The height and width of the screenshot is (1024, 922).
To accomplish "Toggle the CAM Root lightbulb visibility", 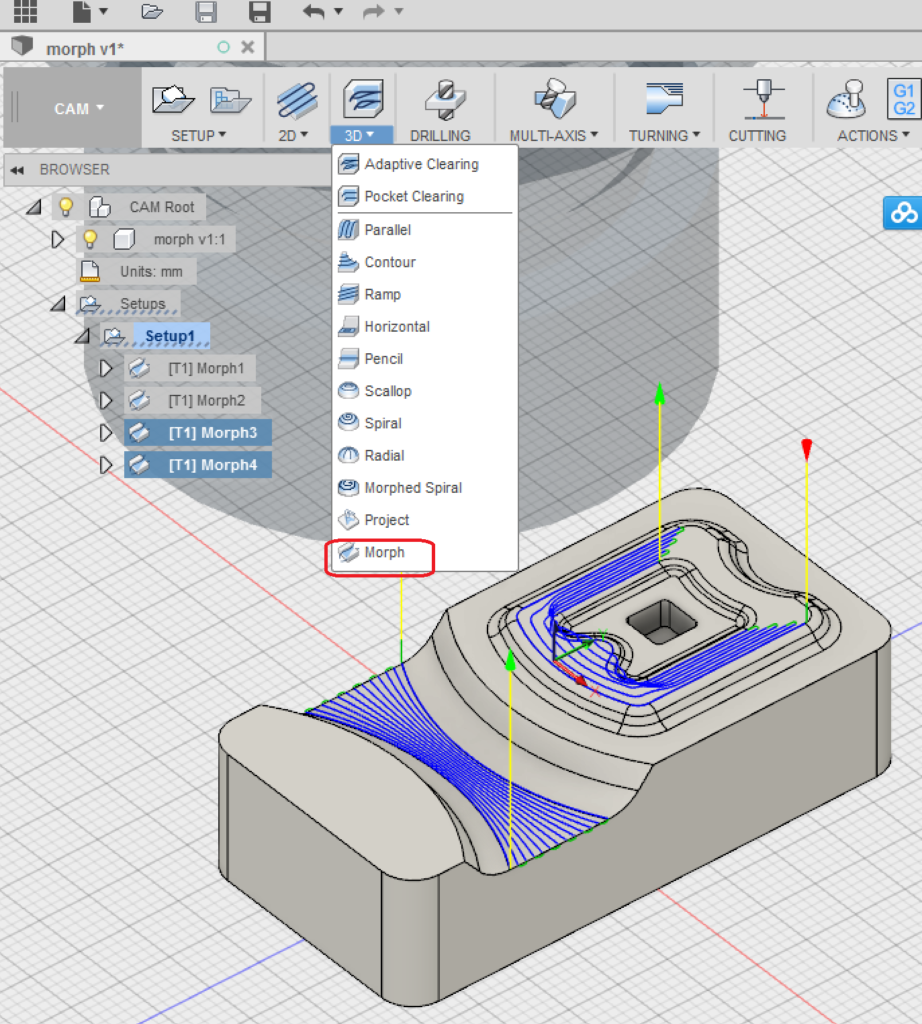I will 66,207.
